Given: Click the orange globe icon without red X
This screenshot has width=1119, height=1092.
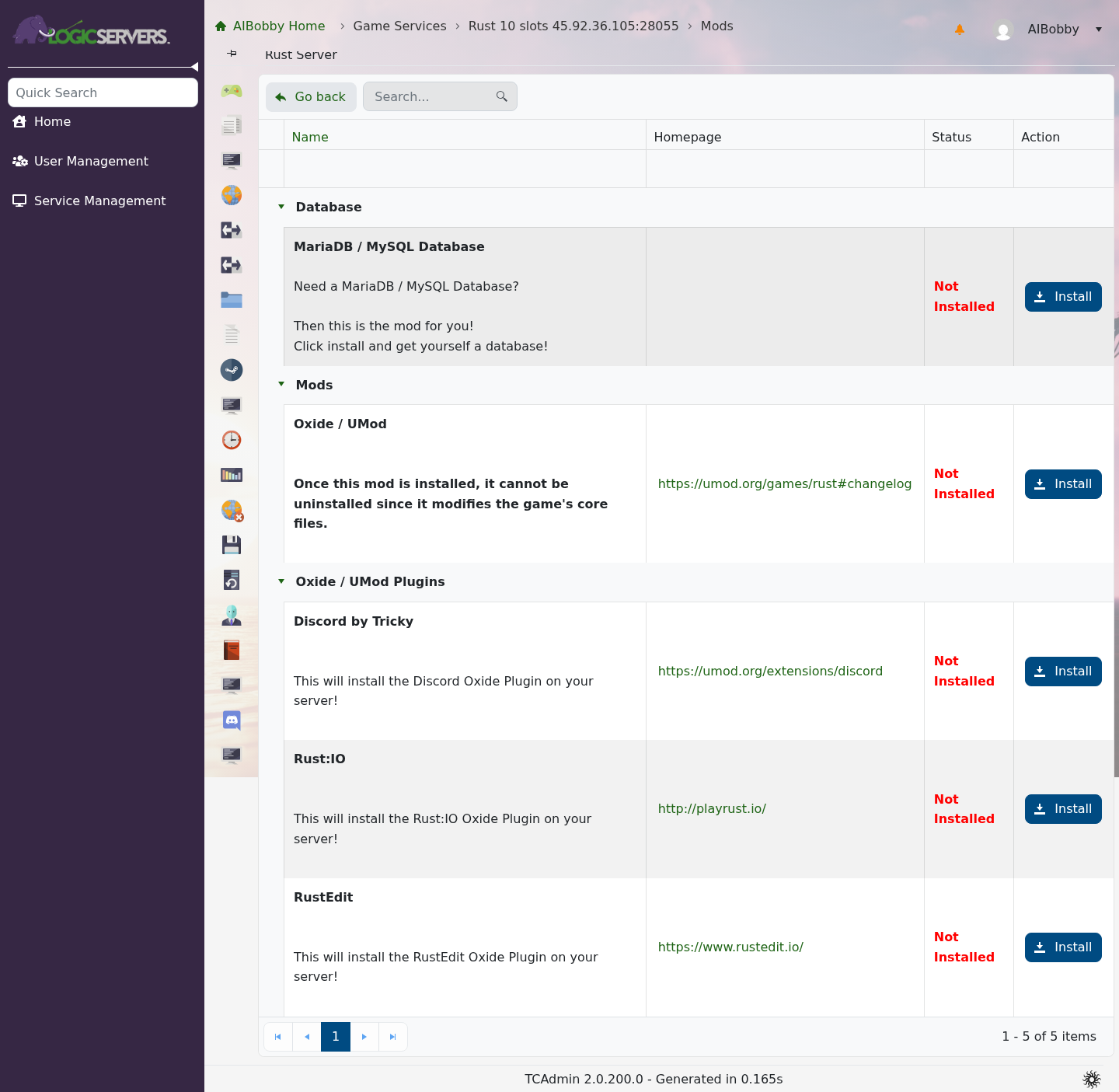Looking at the screenshot, I should tap(232, 195).
